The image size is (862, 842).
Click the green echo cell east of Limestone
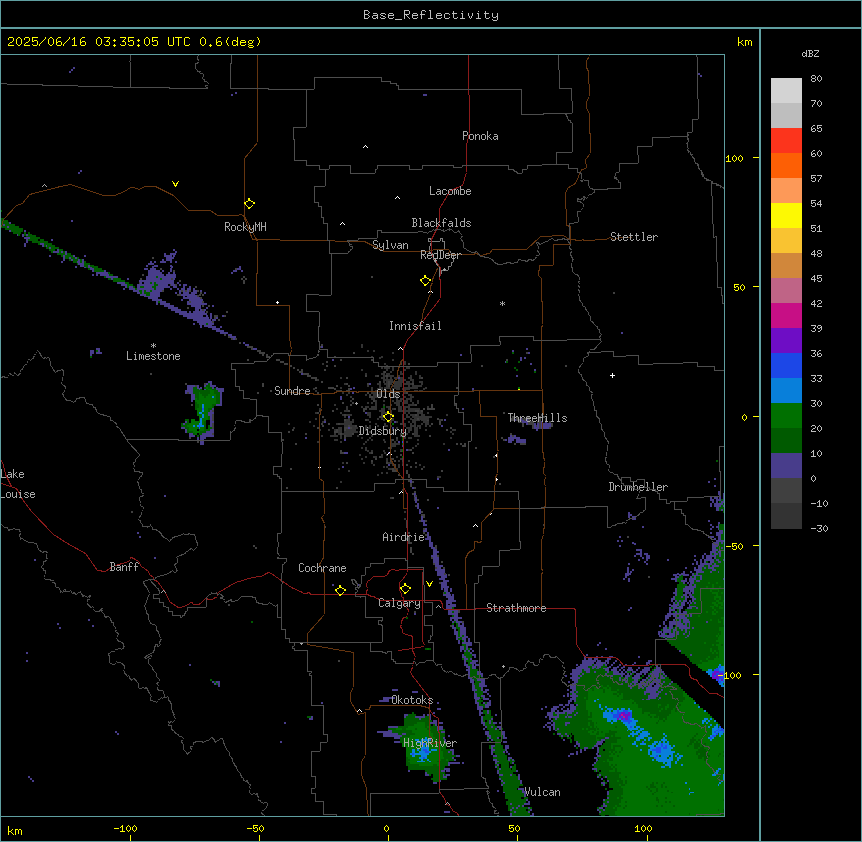pos(203,411)
